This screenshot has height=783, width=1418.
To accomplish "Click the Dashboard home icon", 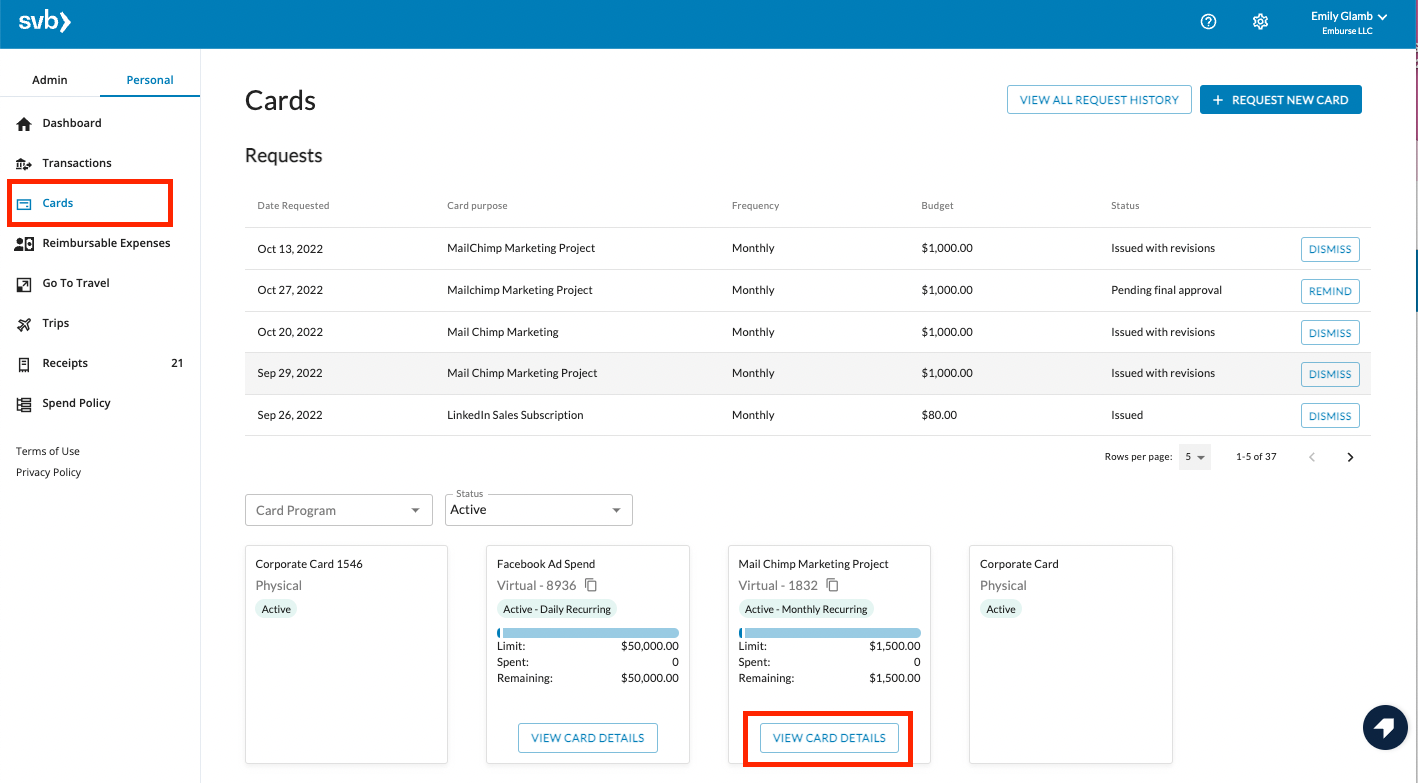I will tap(24, 124).
